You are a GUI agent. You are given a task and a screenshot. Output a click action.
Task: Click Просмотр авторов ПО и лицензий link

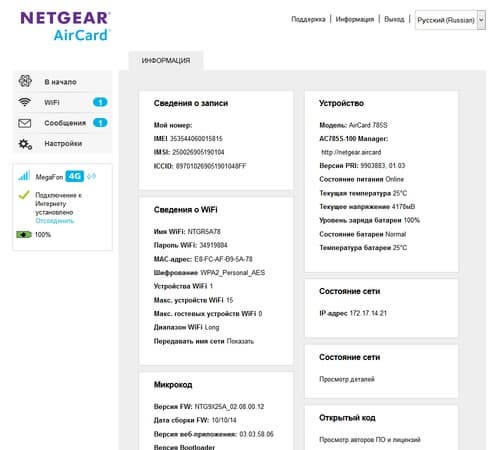(370, 440)
